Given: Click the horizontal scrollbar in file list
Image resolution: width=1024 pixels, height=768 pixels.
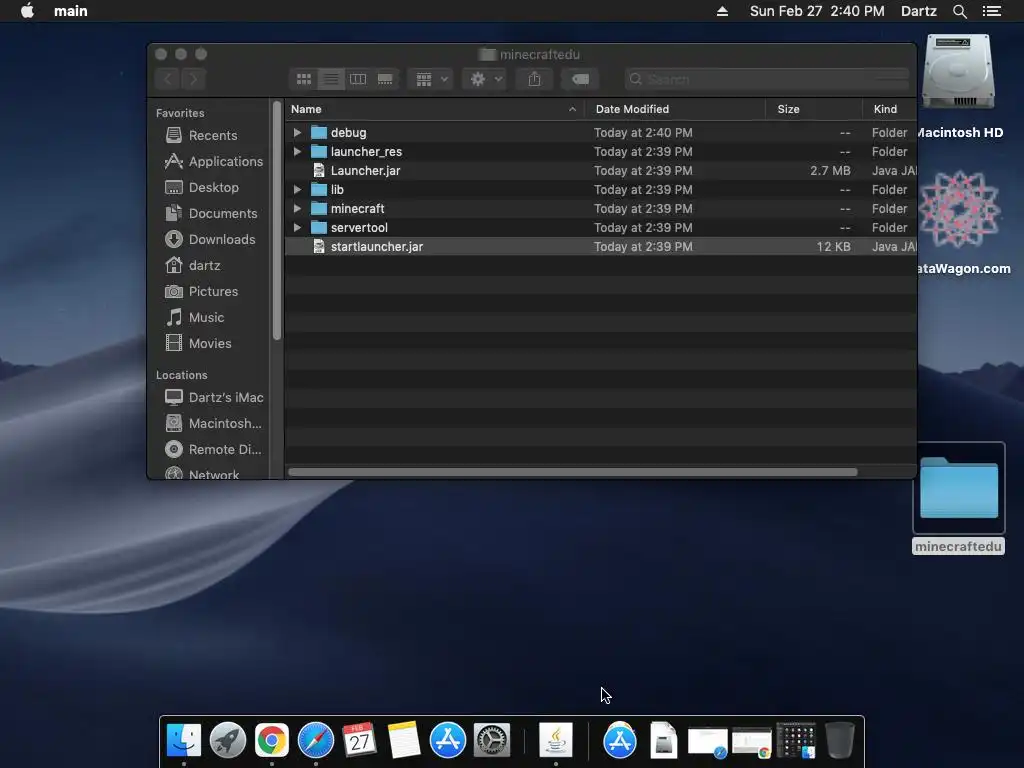Looking at the screenshot, I should tap(573, 472).
